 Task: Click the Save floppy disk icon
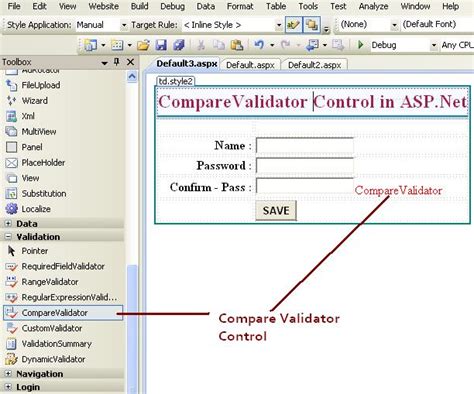[x=161, y=45]
